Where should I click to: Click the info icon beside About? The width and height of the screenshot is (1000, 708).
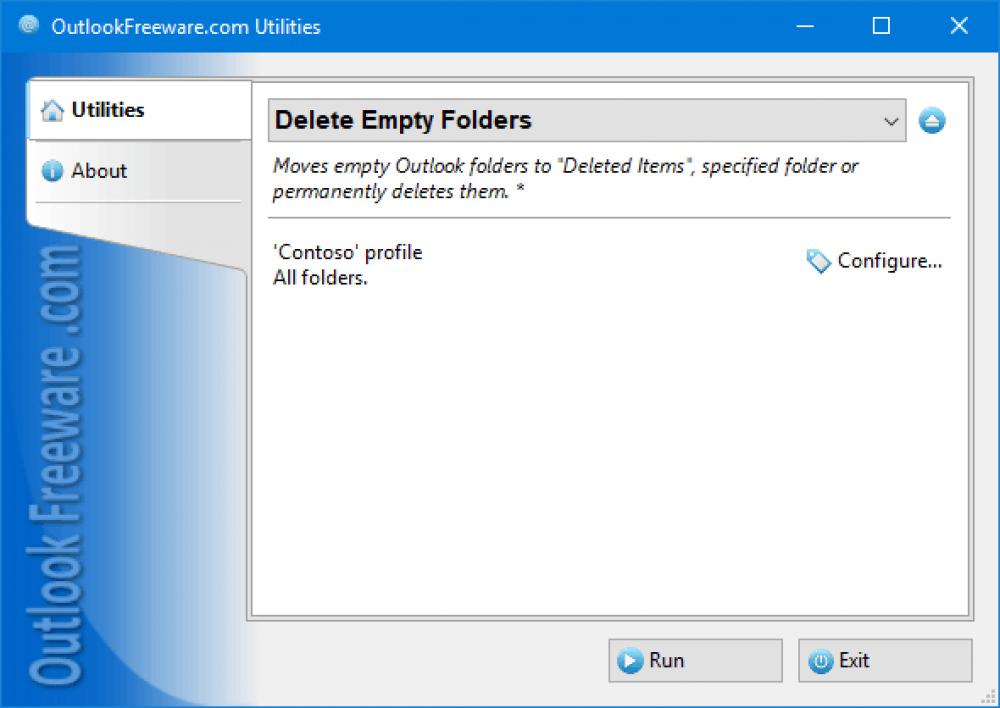pos(51,170)
